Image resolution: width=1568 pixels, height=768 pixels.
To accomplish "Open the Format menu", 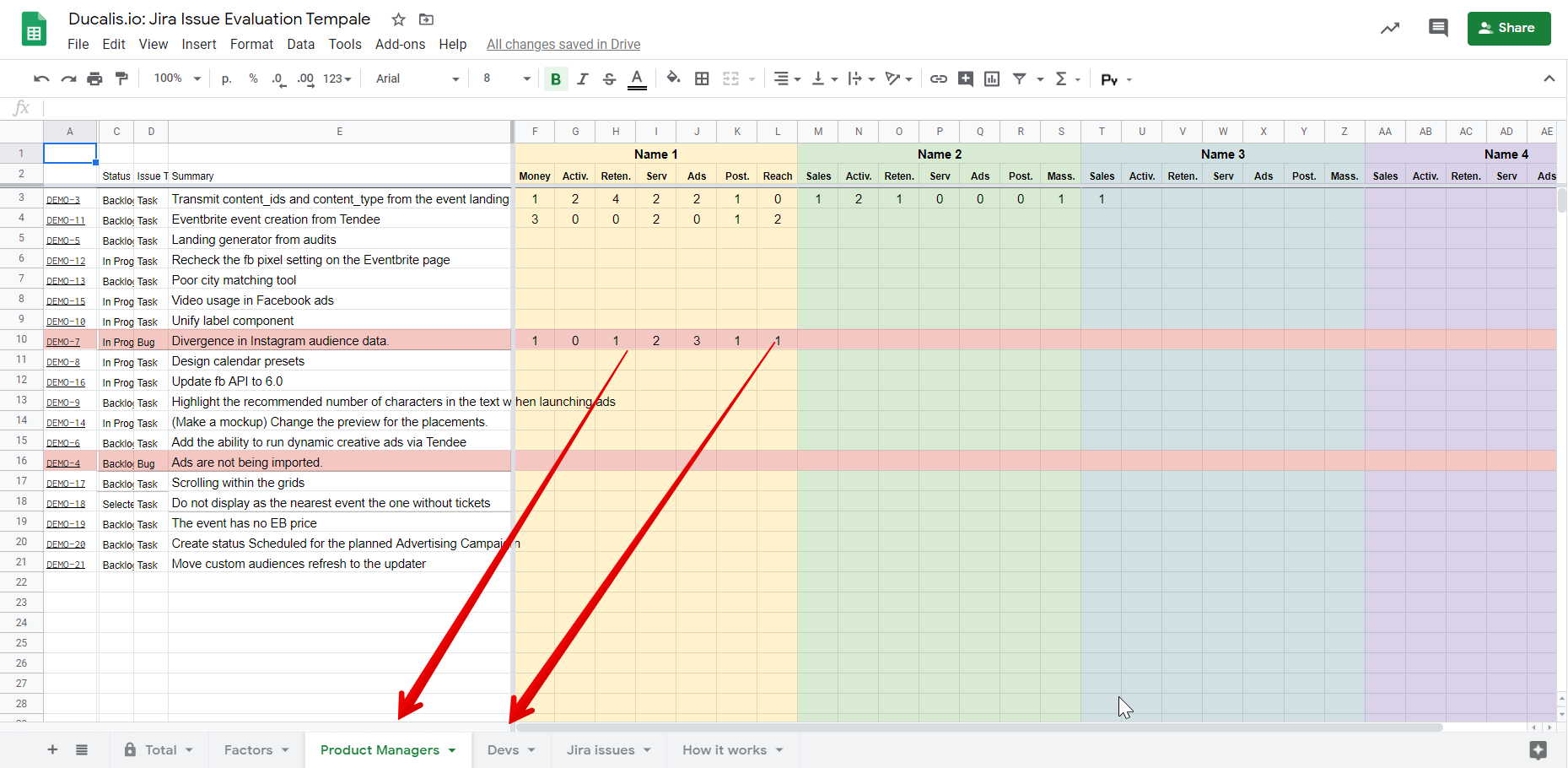I will [251, 44].
